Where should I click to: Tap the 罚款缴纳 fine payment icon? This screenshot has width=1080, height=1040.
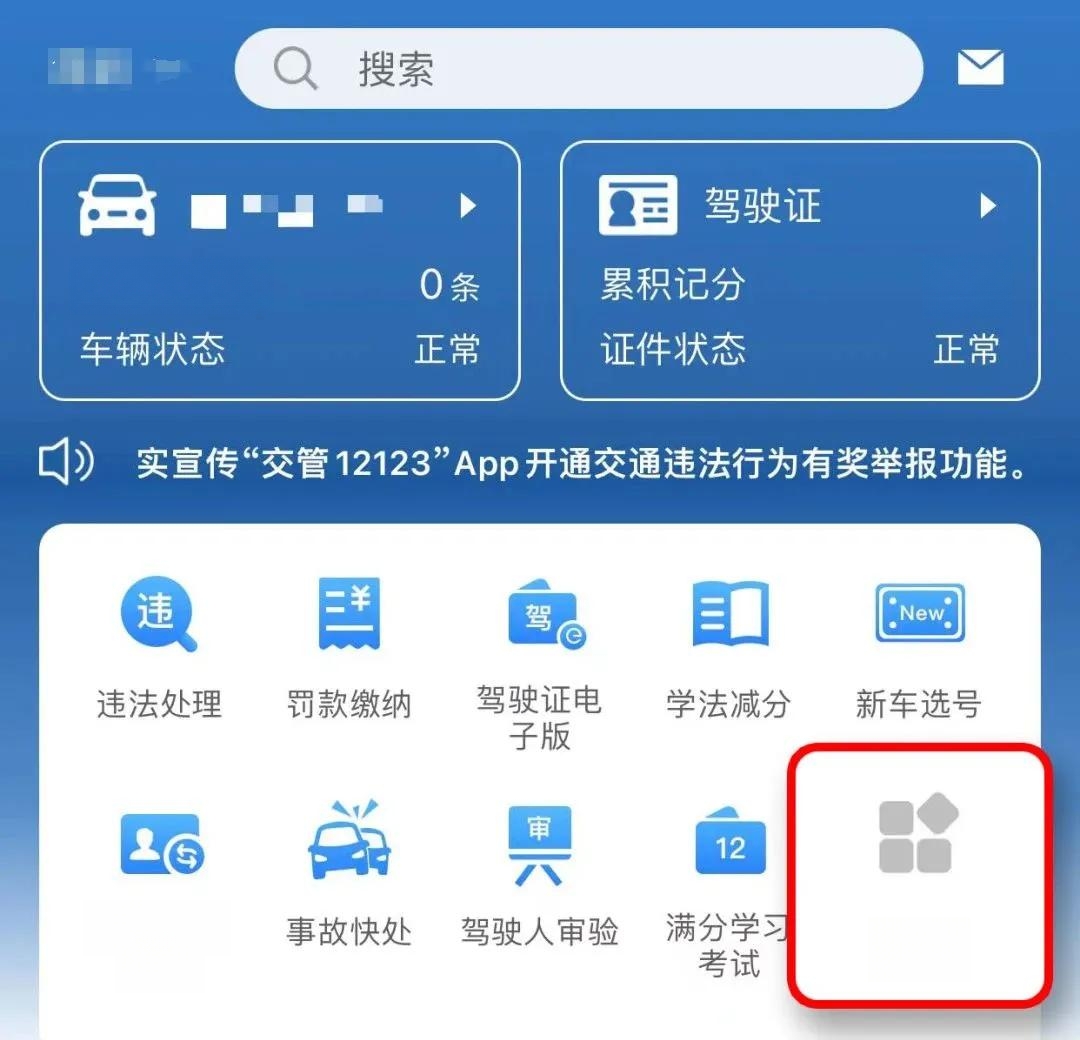349,614
